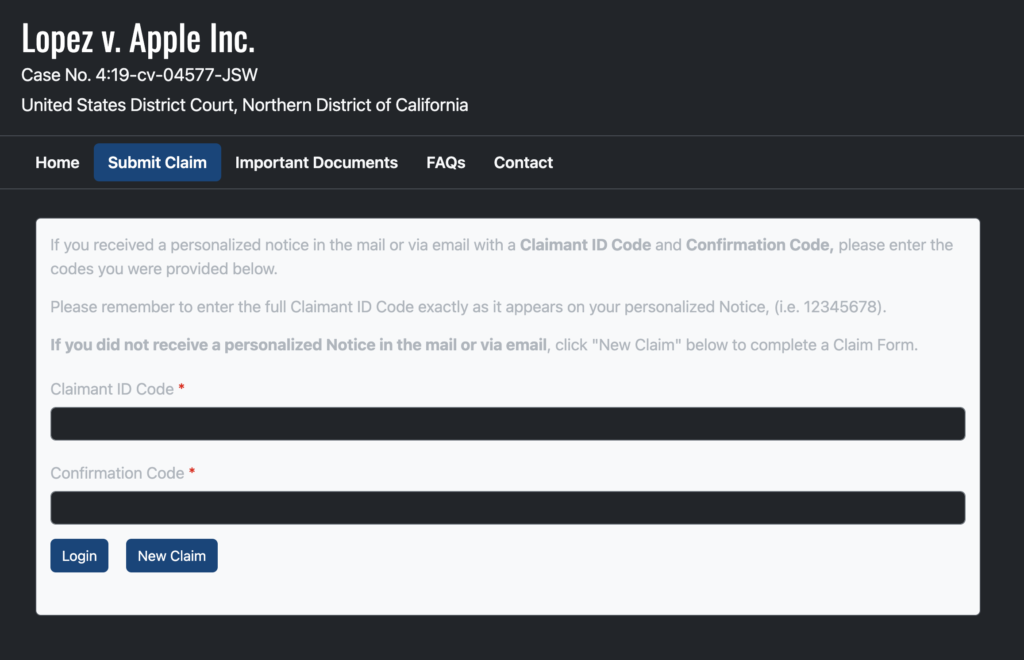Click red asterisk beside Claimant ID Code
The image size is (1024, 660).
[182, 387]
